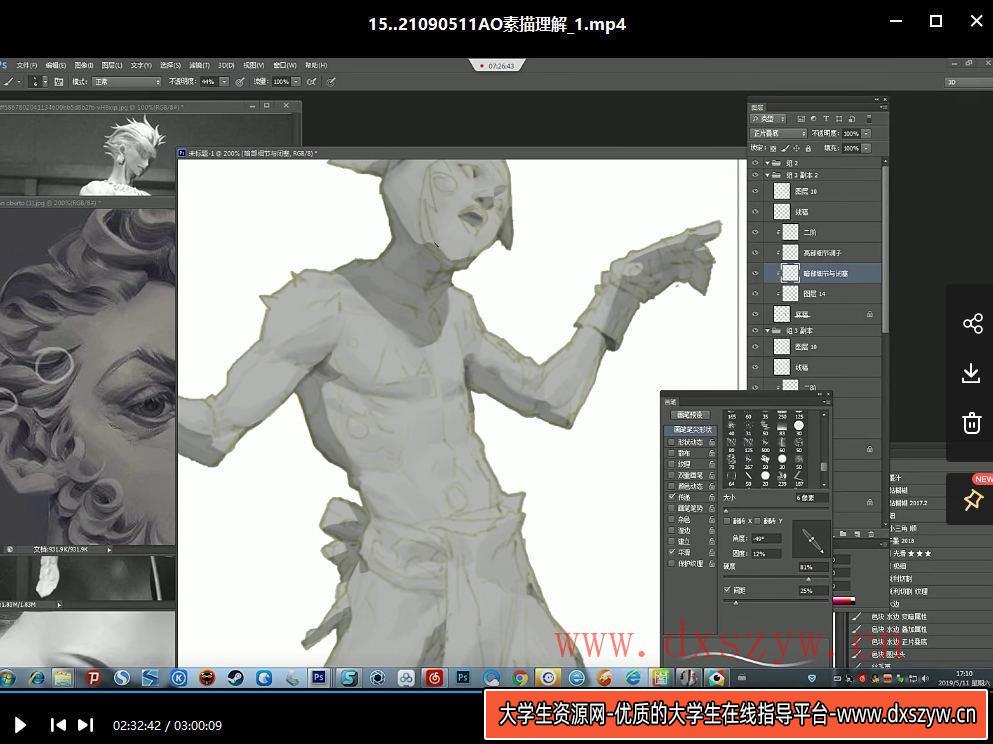Click the first Photoshop icon in the taskbar
The width and height of the screenshot is (993, 744).
pyautogui.click(x=319, y=678)
